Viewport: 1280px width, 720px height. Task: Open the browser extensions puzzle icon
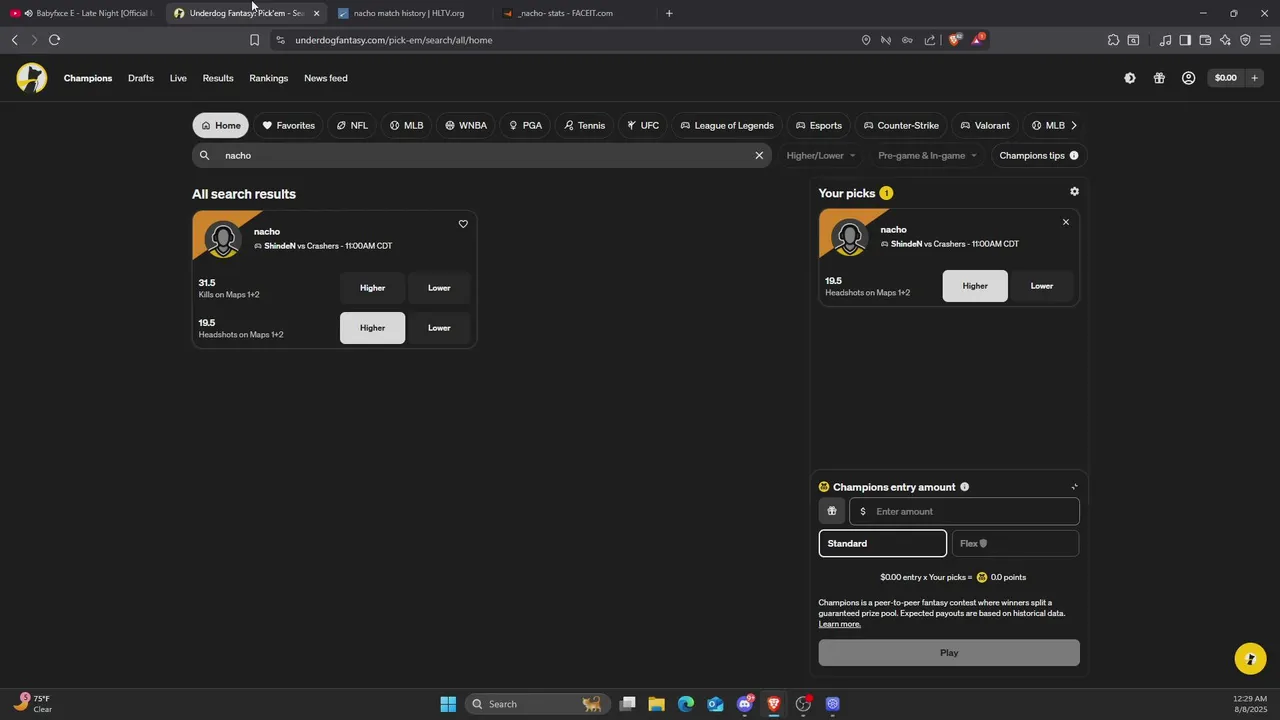pos(1113,40)
